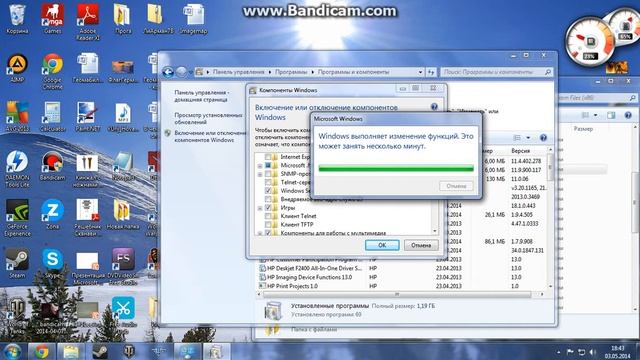Click the search field Поиск: Программы и компоненты
Image resolution: width=640 pixels, height=360 pixels.
point(496,72)
